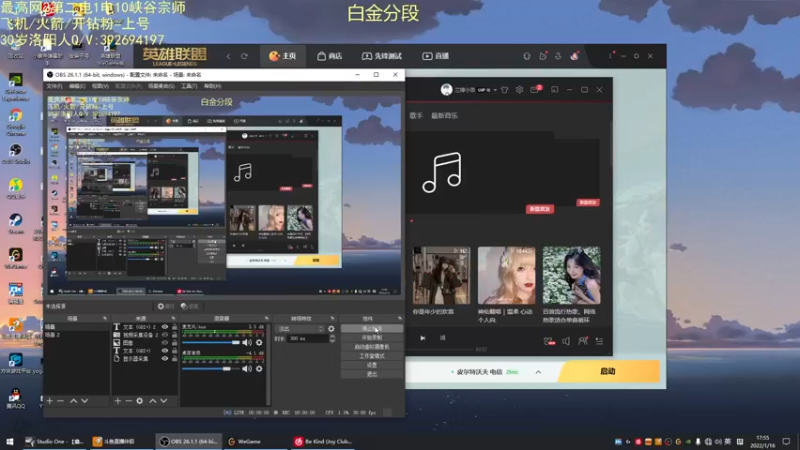
Task: Toggle lock on 文本 (GDI+) 2 source
Action: point(174,327)
